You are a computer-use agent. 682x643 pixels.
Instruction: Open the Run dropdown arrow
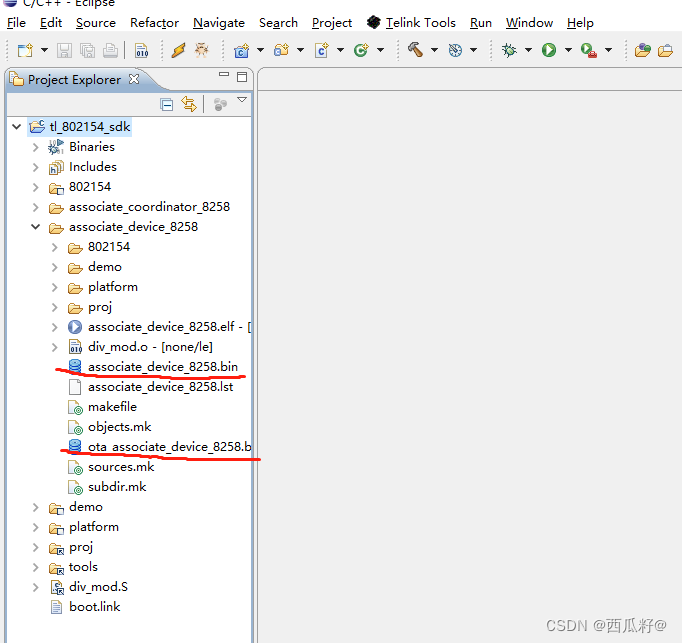pos(568,50)
